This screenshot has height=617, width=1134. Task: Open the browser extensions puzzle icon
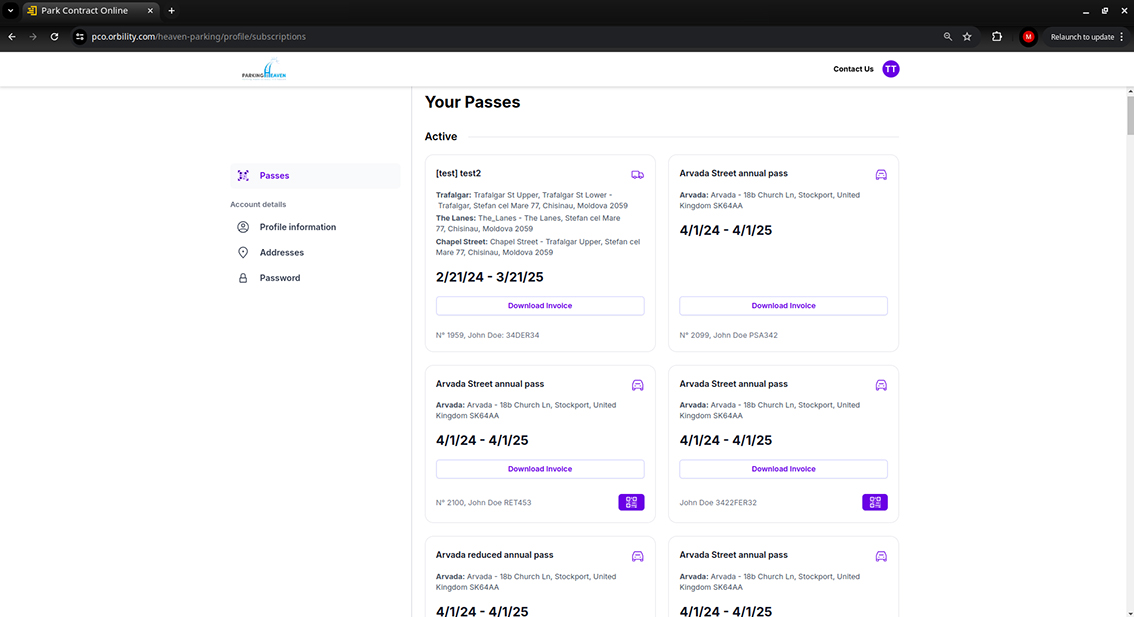pos(997,37)
